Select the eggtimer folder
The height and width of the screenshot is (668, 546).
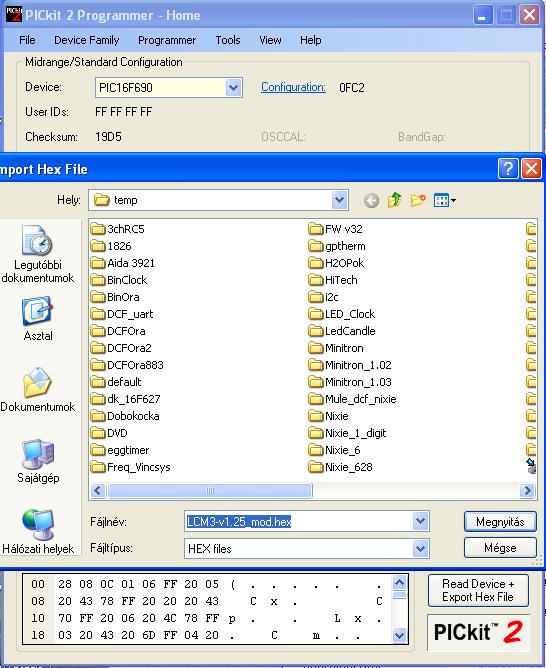[x=120, y=450]
